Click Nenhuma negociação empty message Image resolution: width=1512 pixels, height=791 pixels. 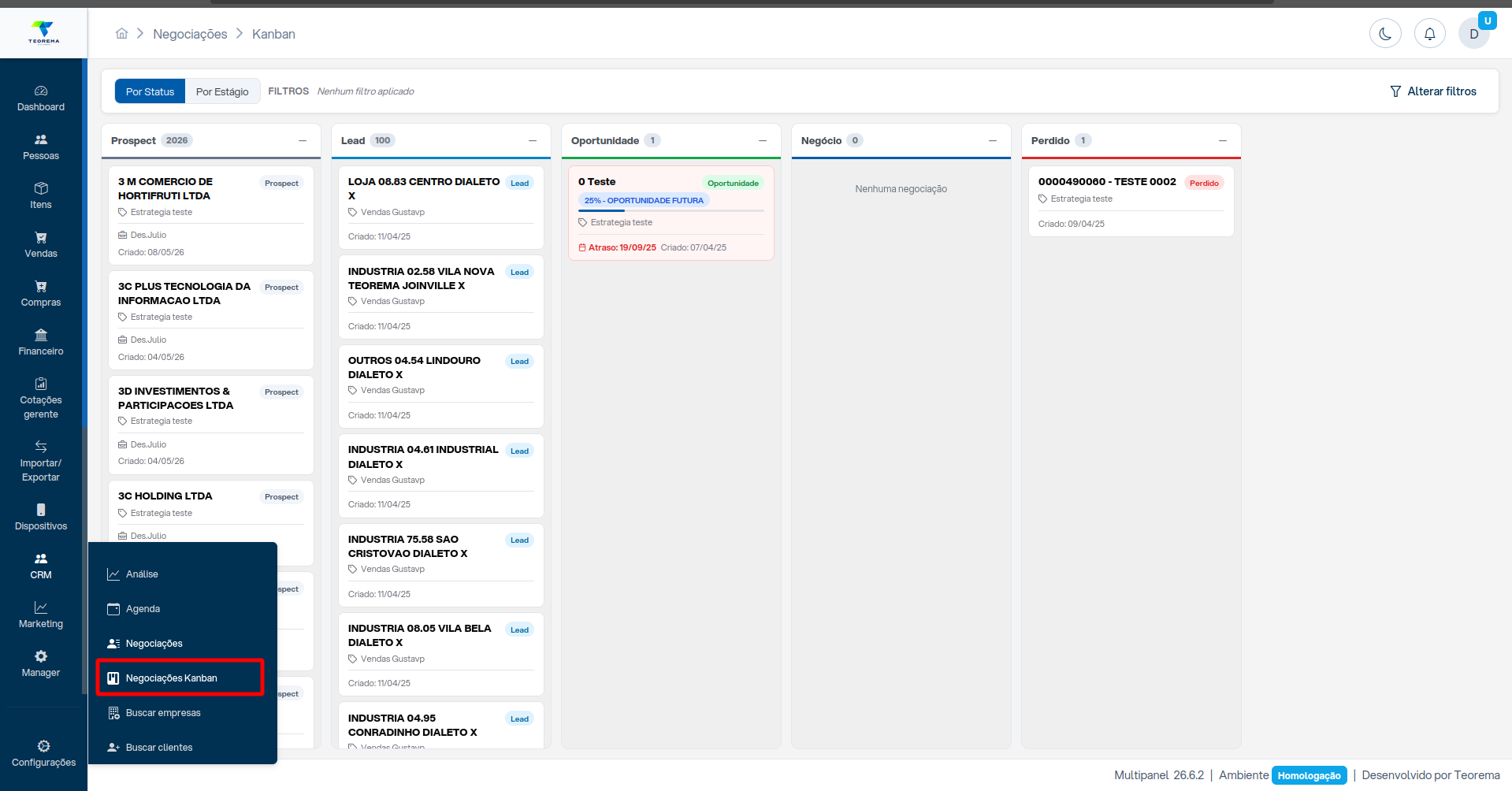coord(901,189)
